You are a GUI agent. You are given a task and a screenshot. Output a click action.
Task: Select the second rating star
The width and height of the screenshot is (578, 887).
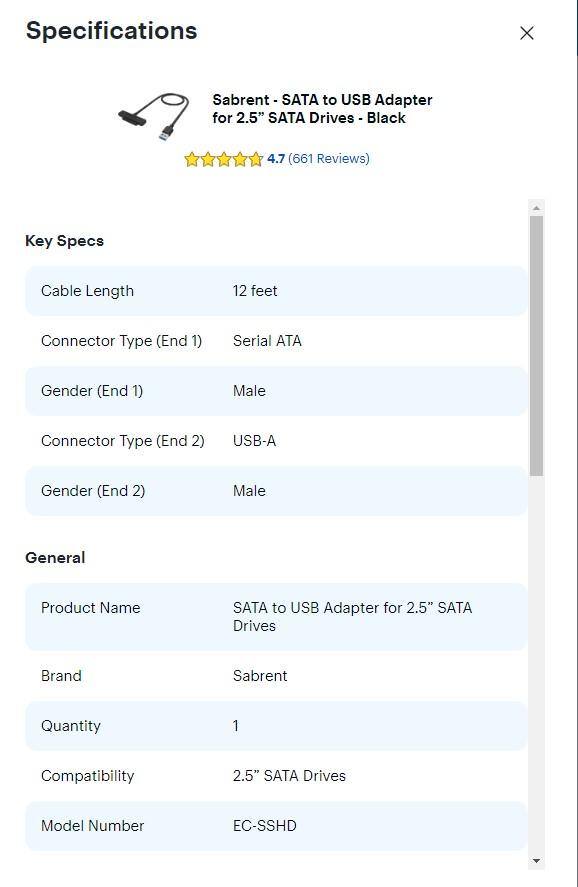pyautogui.click(x=208, y=158)
